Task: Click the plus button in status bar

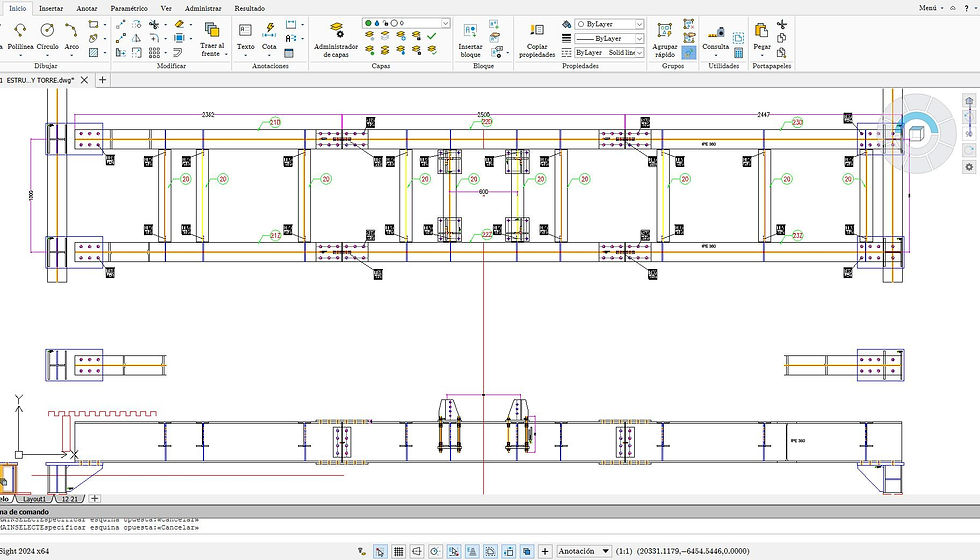Action: click(x=545, y=551)
